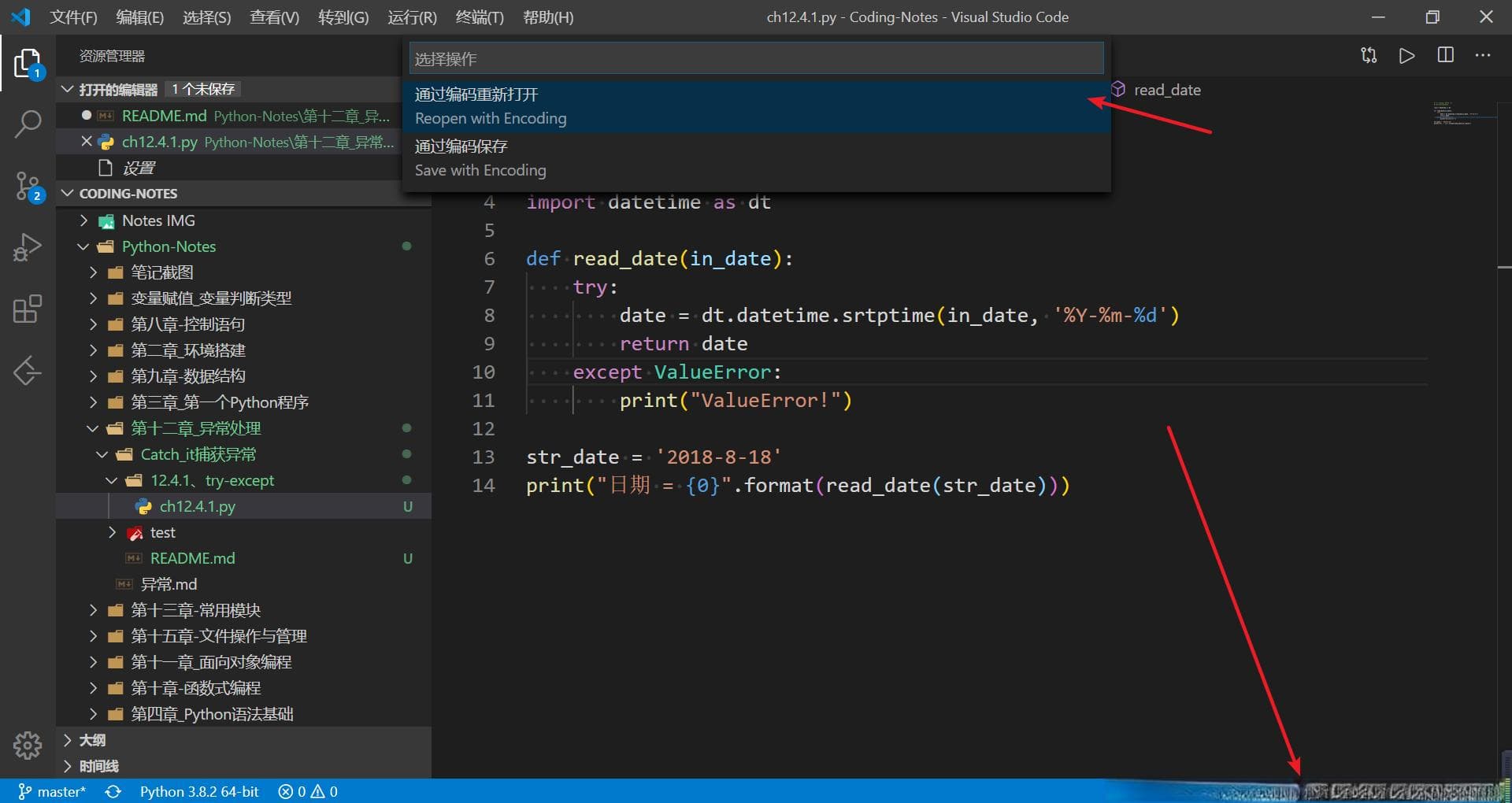Open the editor More Actions ellipsis
Image resolution: width=1512 pixels, height=803 pixels.
pos(1483,55)
